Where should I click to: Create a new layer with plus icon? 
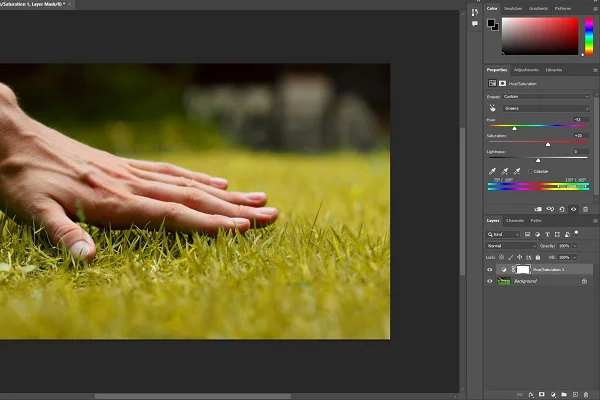pos(574,394)
